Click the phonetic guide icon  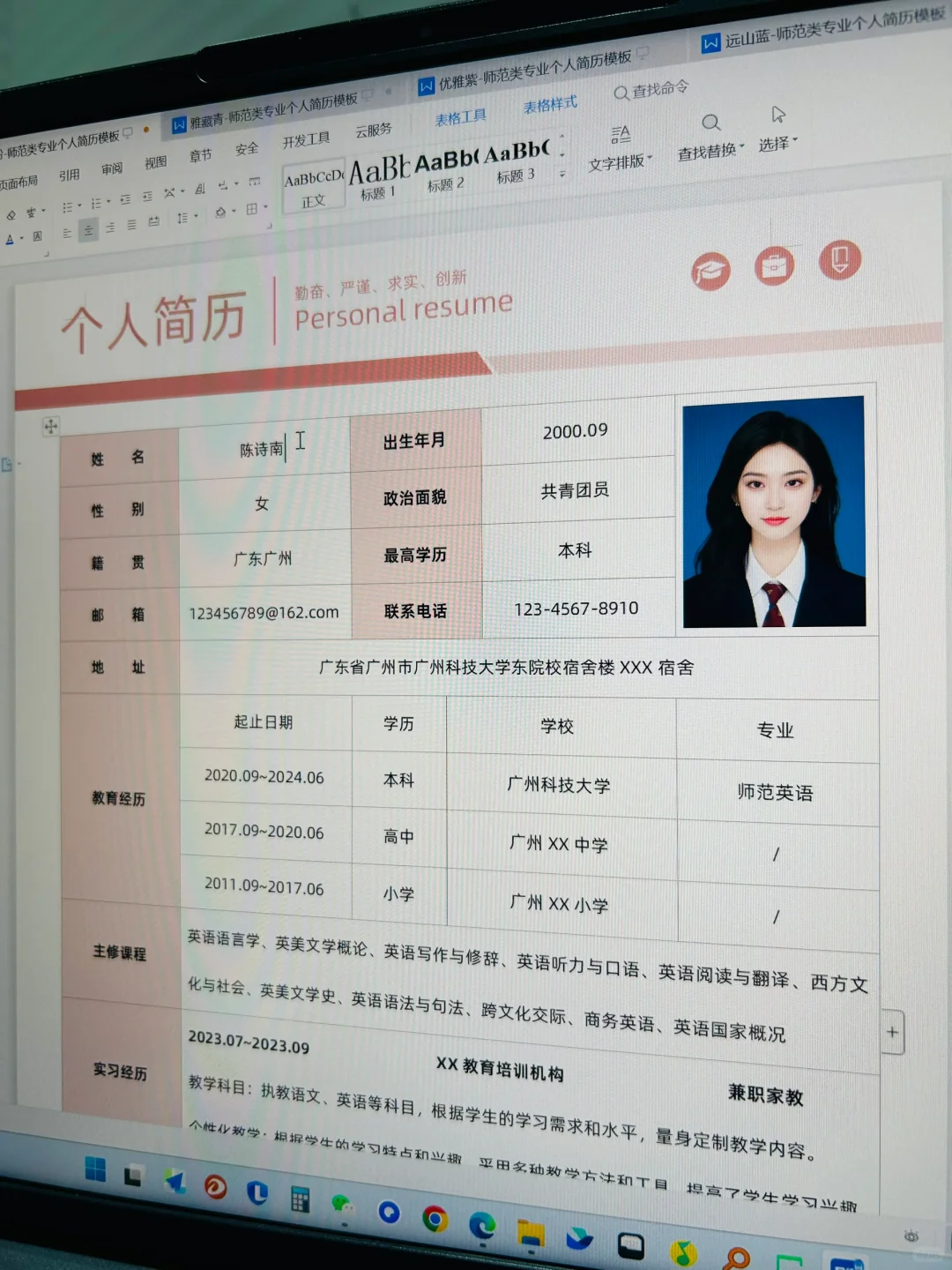click(x=32, y=213)
